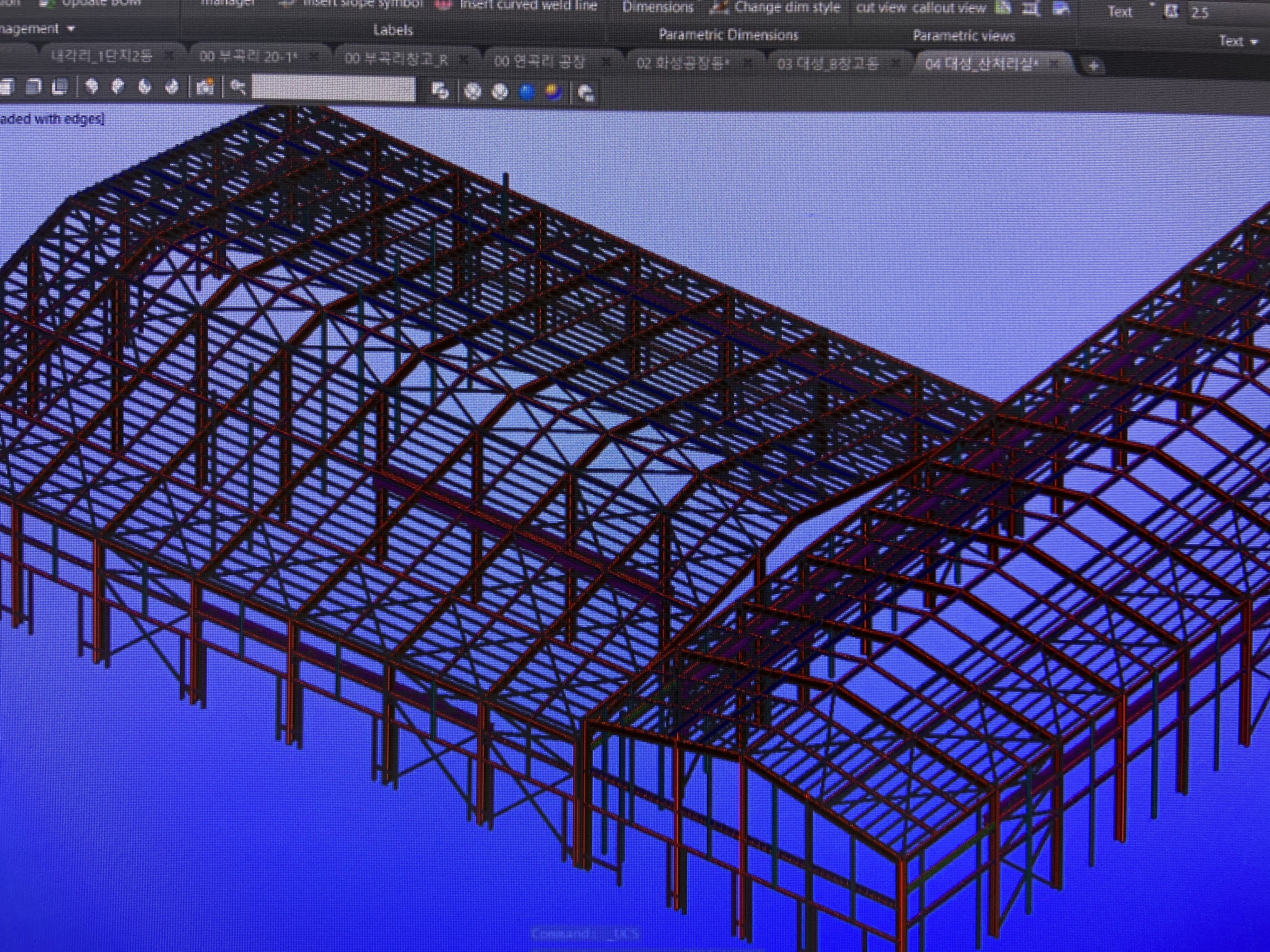This screenshot has height=952, width=1270.
Task: Click the yellow and blue sphere icon
Action: click(x=553, y=92)
